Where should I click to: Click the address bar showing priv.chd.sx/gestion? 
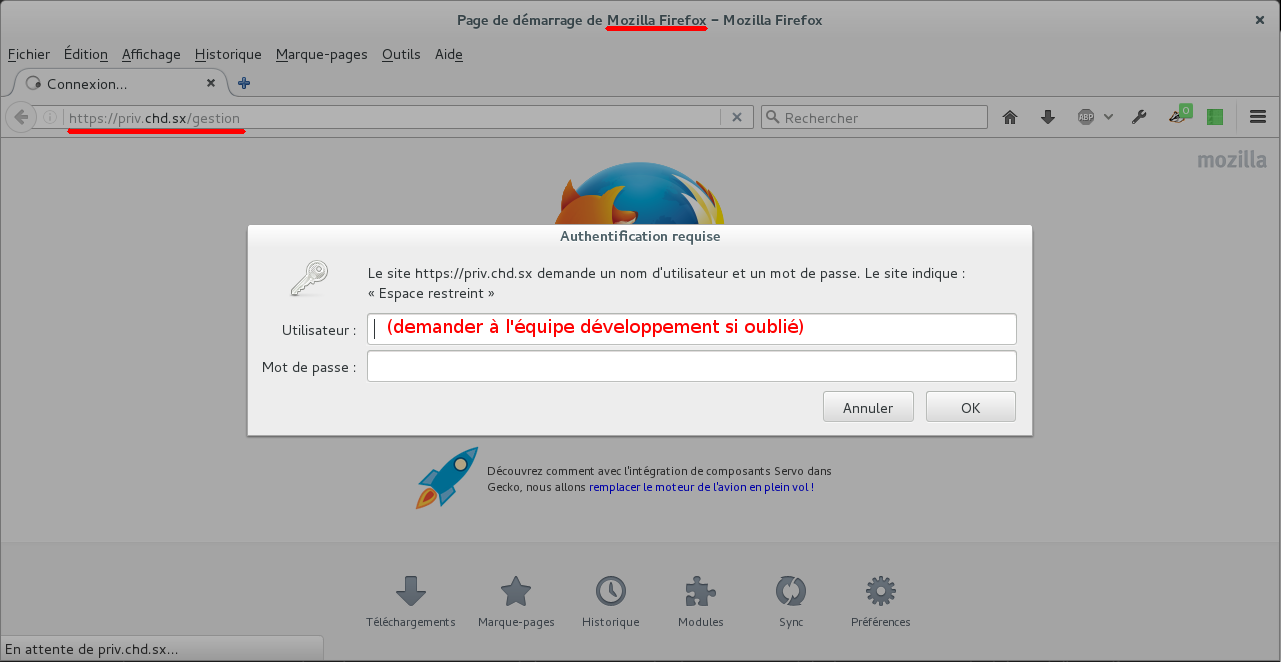[x=392, y=117]
